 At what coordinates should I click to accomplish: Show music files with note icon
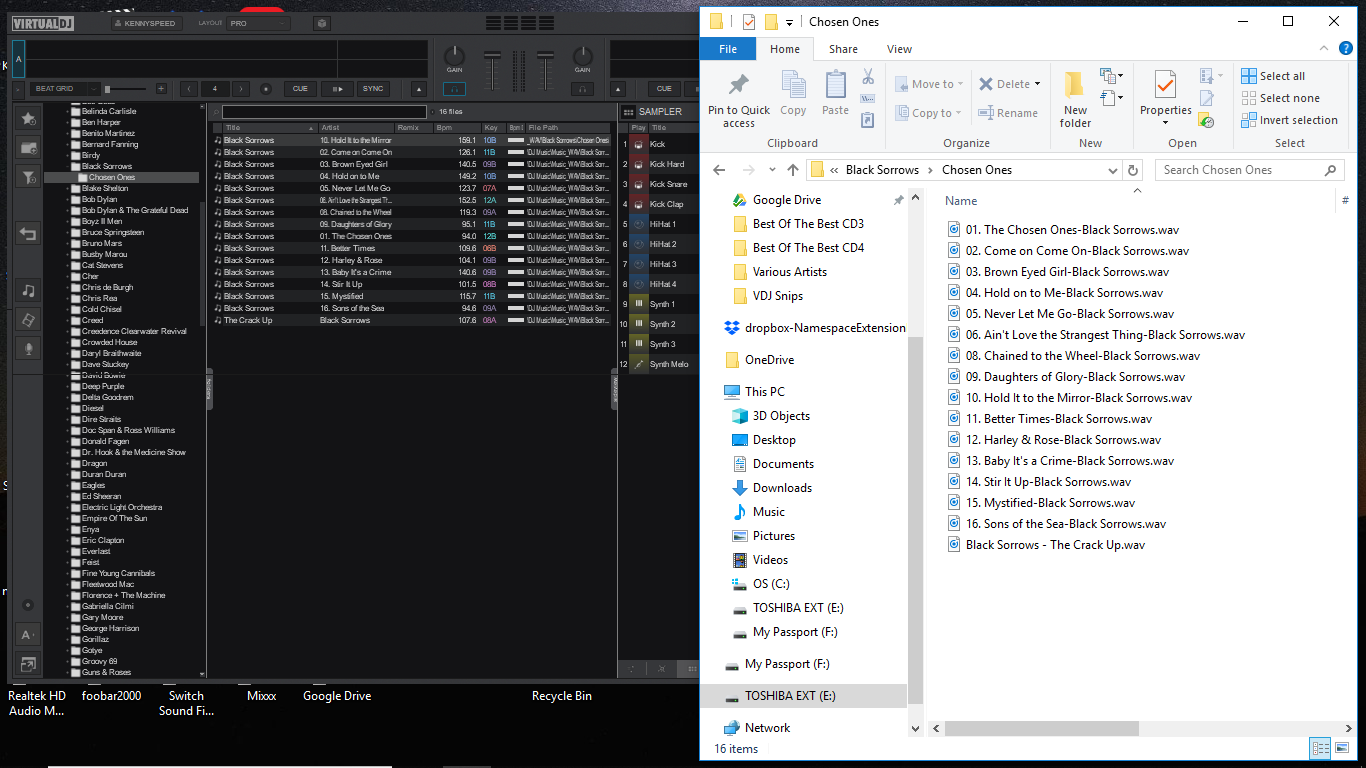click(29, 291)
